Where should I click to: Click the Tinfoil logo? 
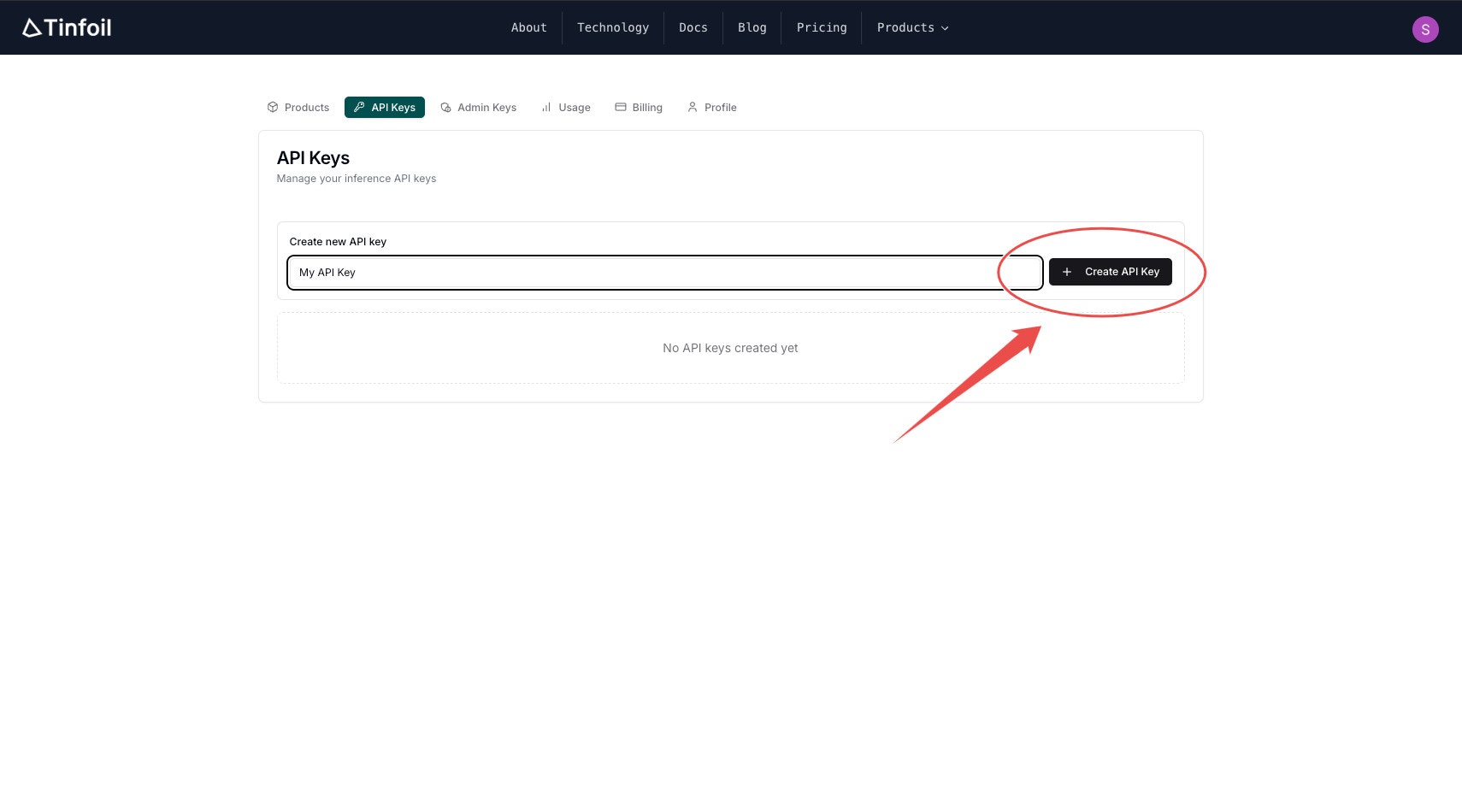coord(67,28)
